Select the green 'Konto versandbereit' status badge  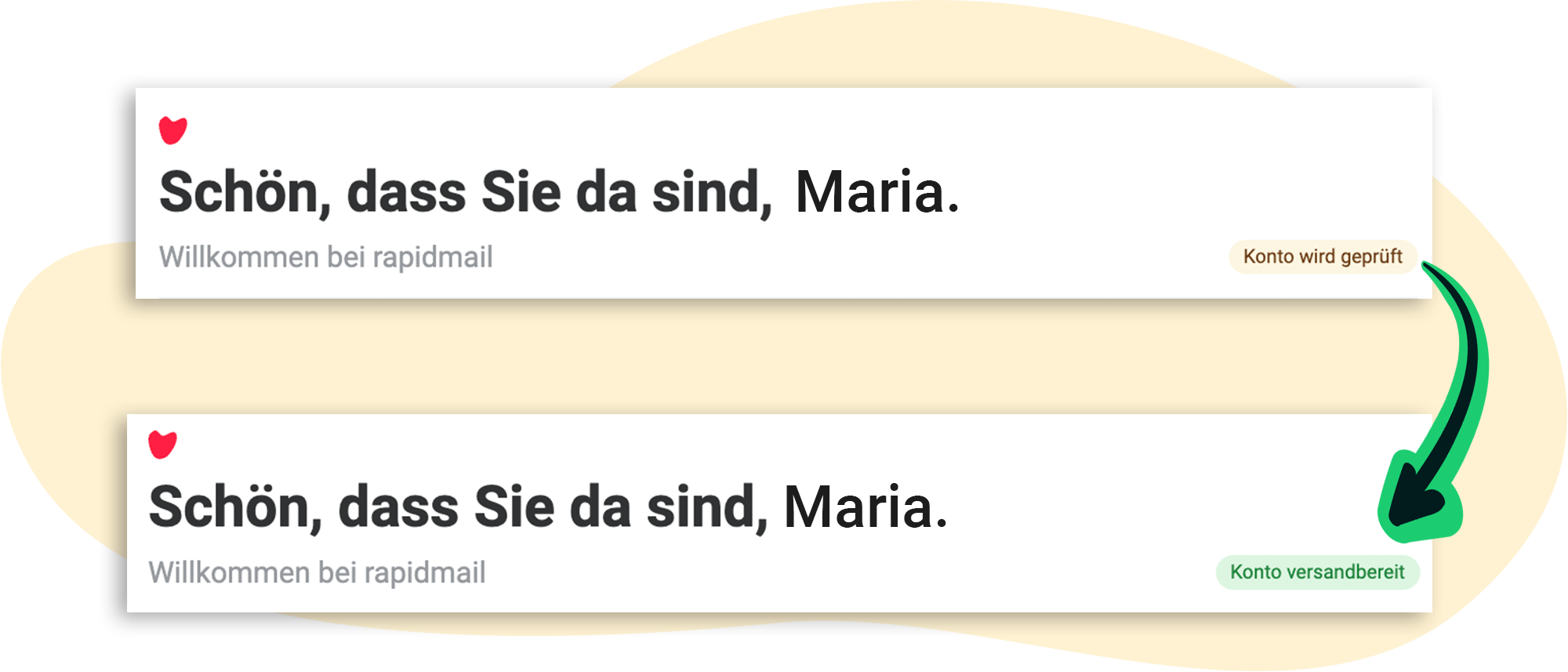click(1317, 572)
